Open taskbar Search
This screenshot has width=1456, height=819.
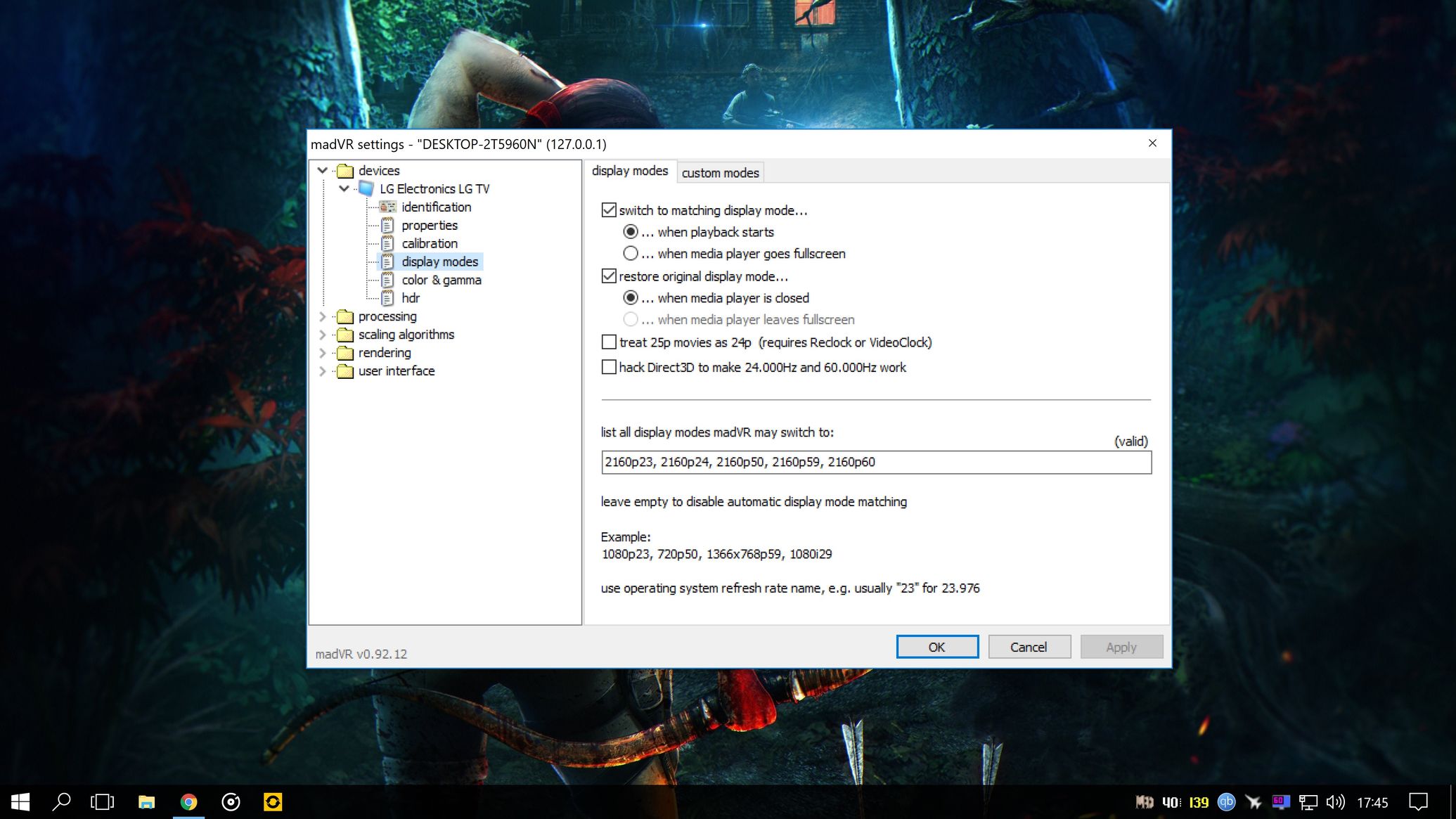pyautogui.click(x=62, y=801)
